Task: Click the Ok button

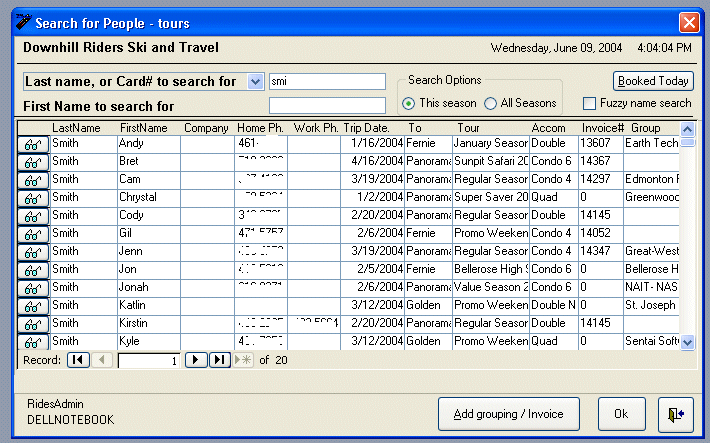Action: coord(621,414)
